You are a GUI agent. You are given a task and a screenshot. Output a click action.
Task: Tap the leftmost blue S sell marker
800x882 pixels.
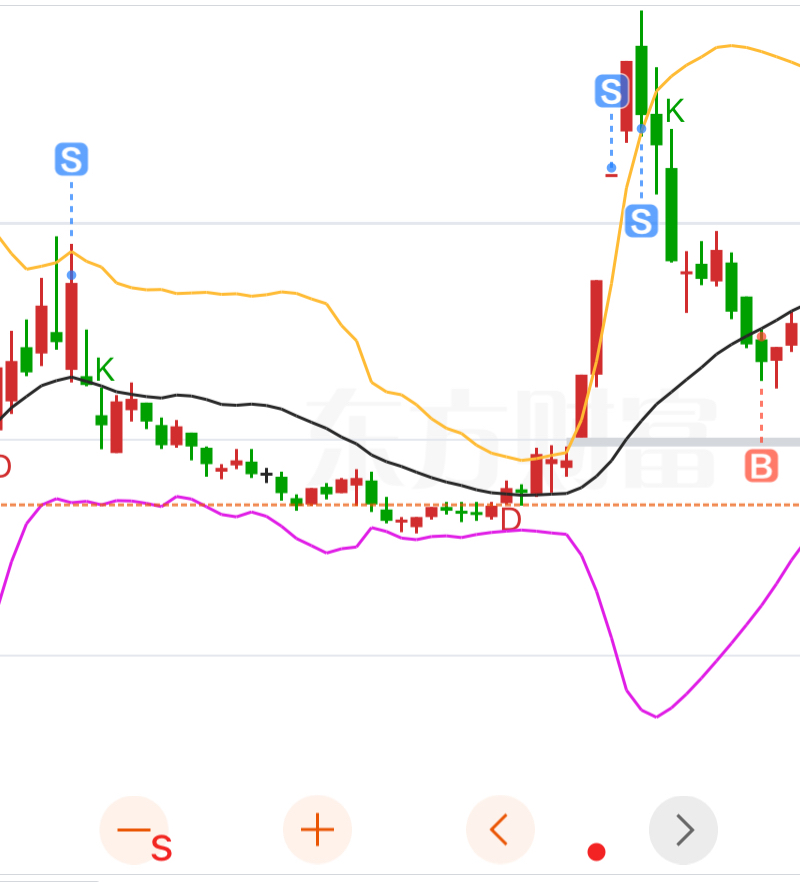tap(71, 159)
